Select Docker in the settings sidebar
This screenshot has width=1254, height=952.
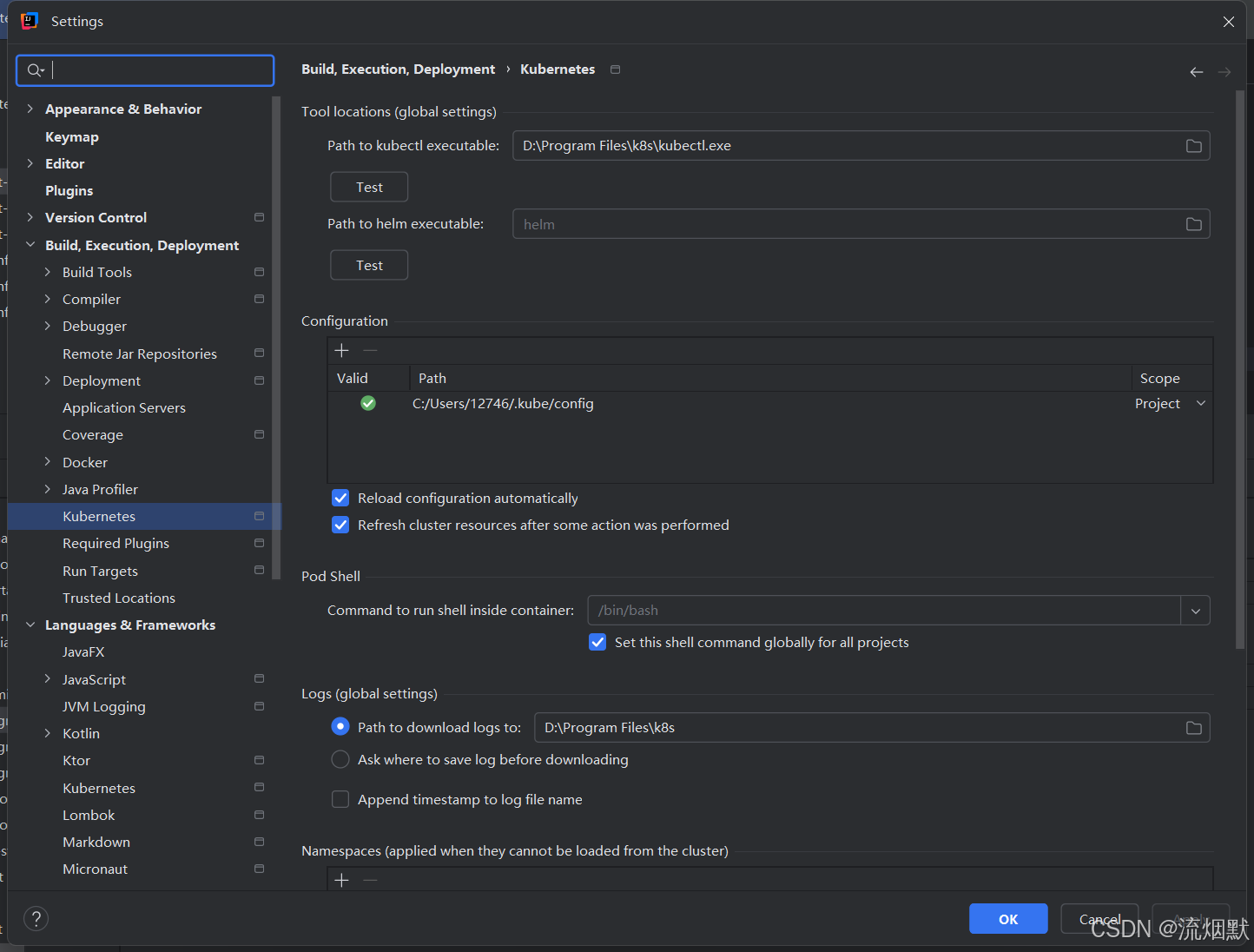tap(84, 462)
